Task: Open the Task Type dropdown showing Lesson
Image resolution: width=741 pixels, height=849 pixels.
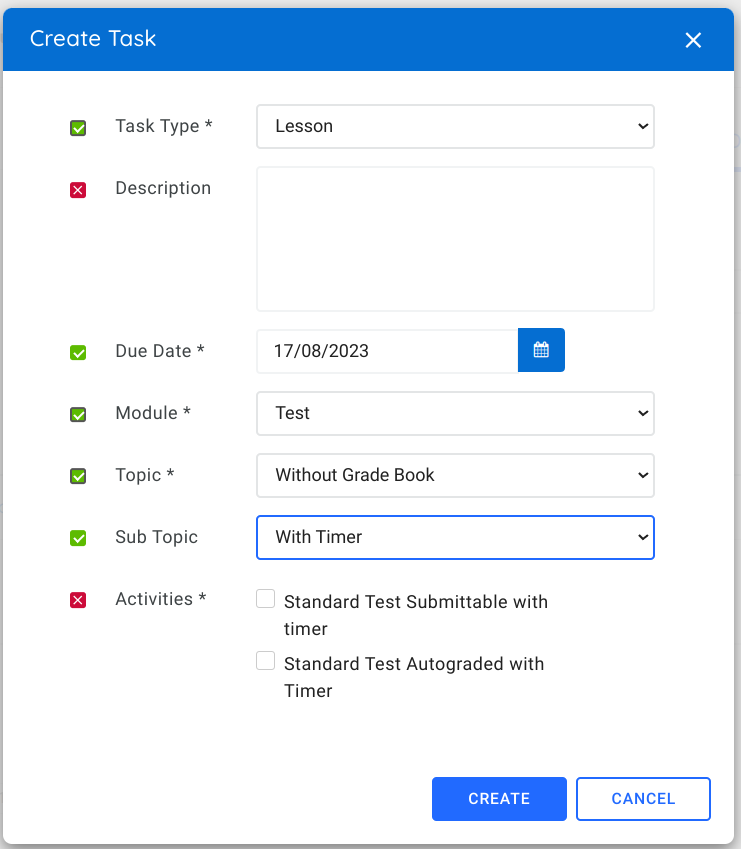Action: pyautogui.click(x=455, y=126)
